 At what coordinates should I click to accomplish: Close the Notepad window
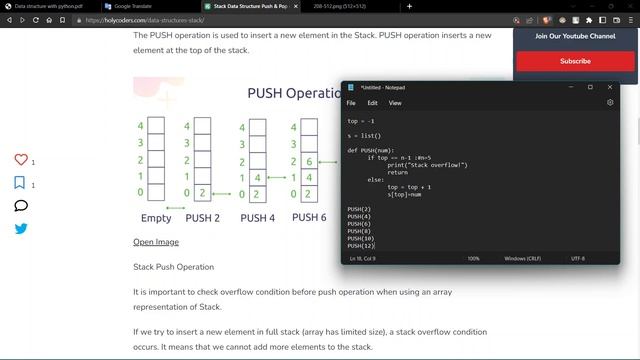click(x=610, y=87)
